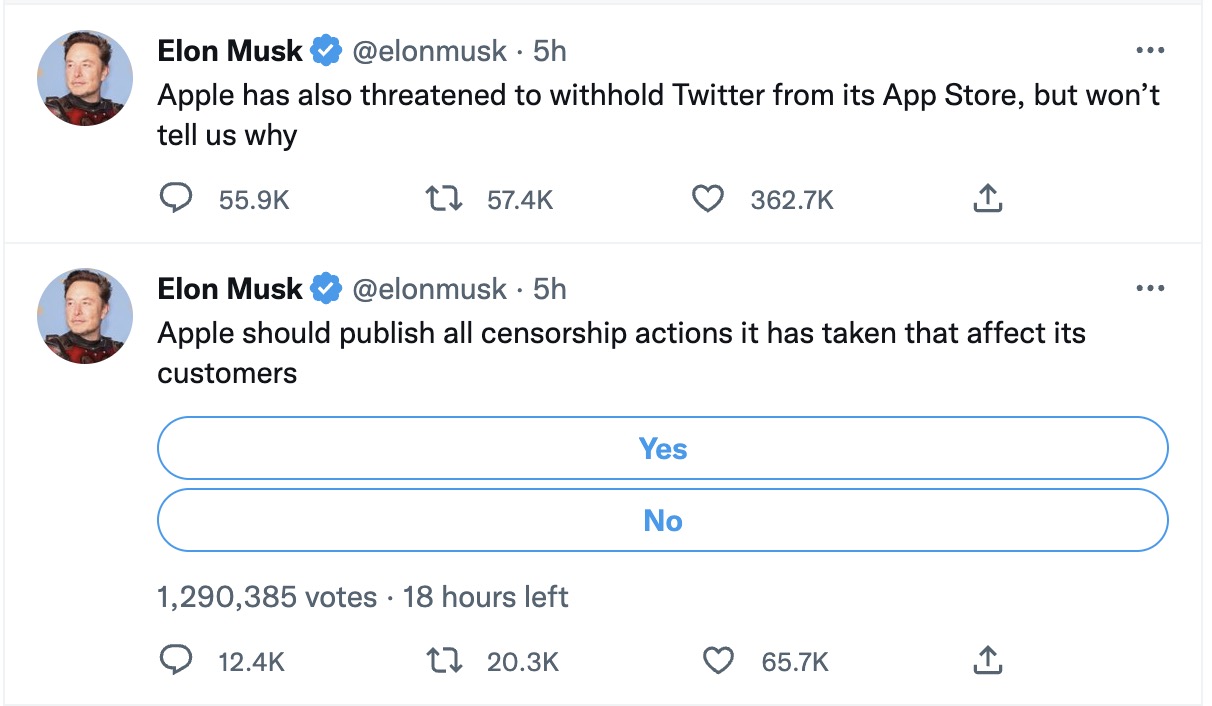Open replies on the App Store tweet
Viewport: 1212px width, 706px height.
pos(177,200)
